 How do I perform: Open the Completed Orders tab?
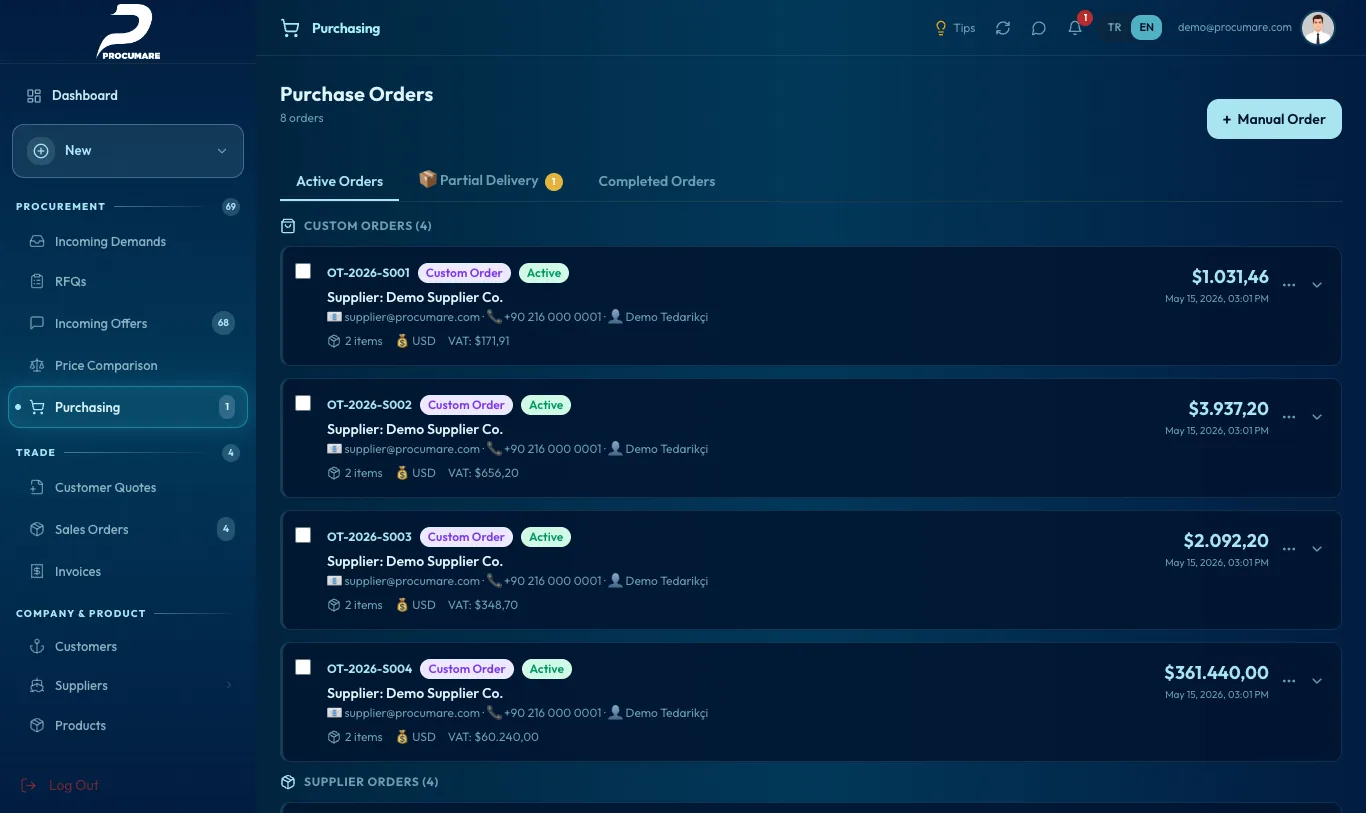(x=657, y=182)
